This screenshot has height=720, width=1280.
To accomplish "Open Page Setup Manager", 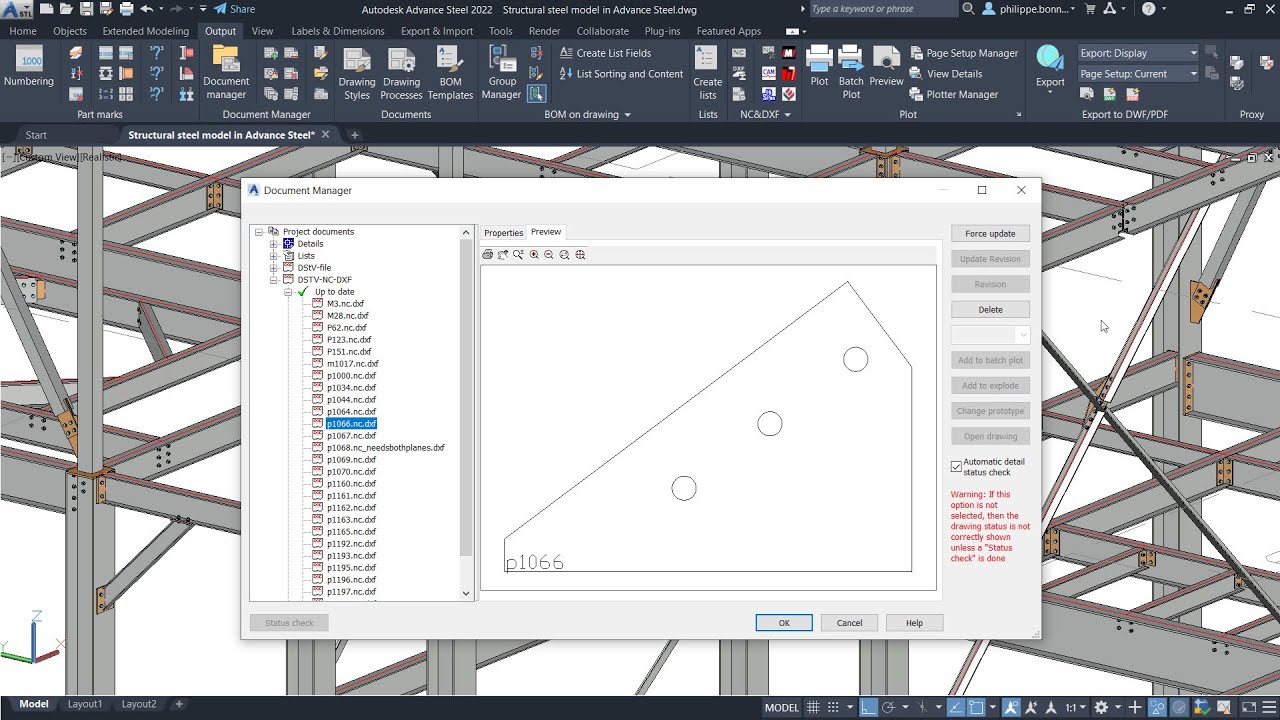I will 964,53.
